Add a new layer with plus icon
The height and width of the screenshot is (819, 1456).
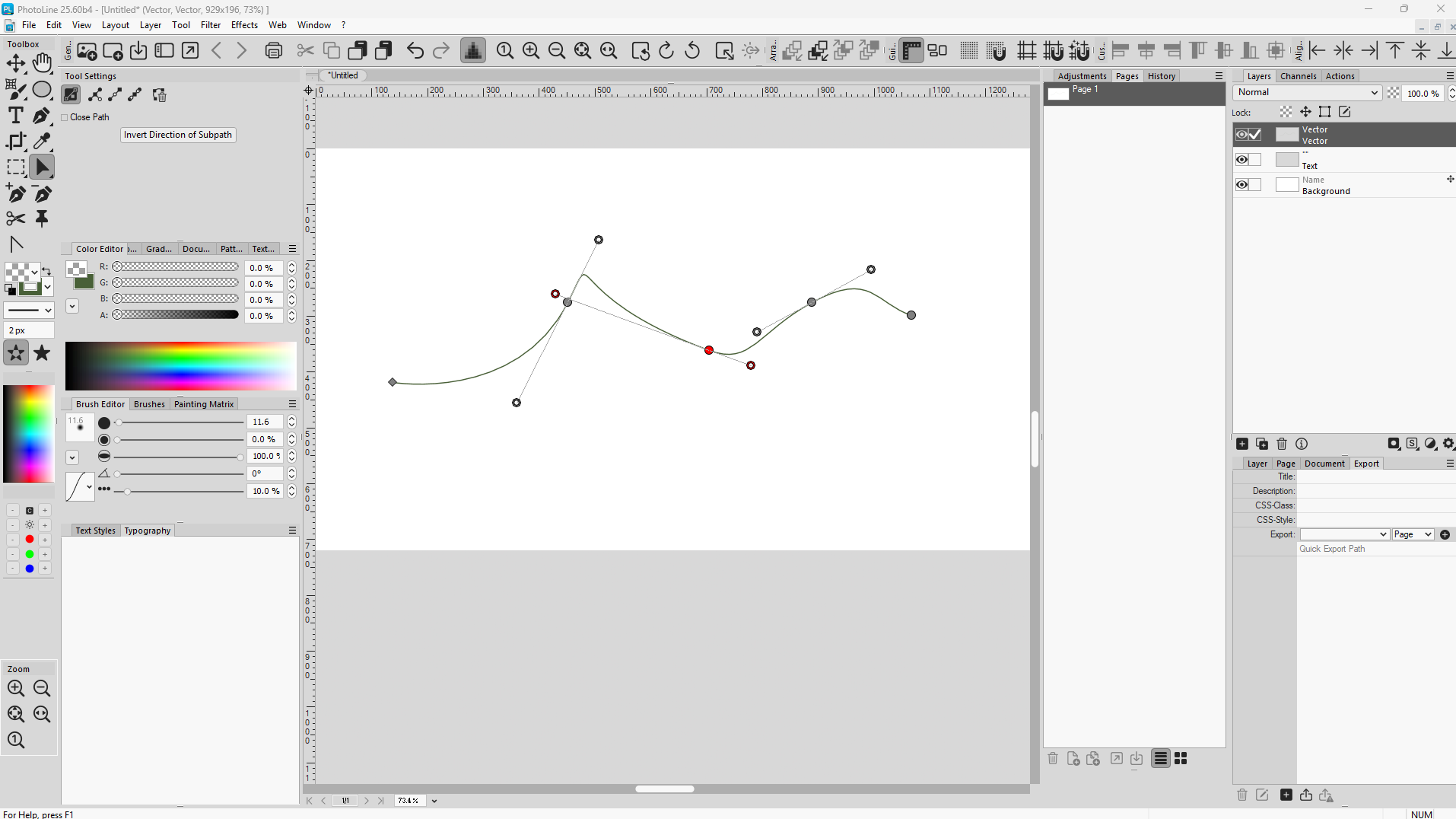[1242, 444]
